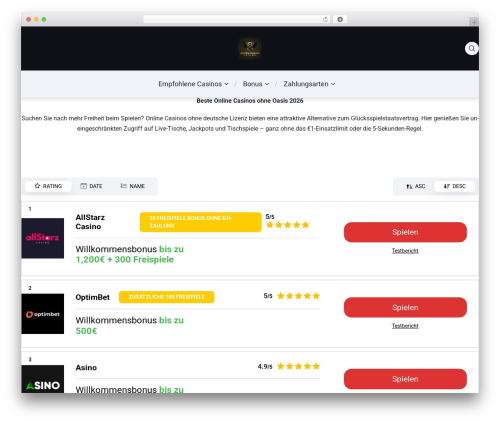Select DESC sort order

(455, 186)
